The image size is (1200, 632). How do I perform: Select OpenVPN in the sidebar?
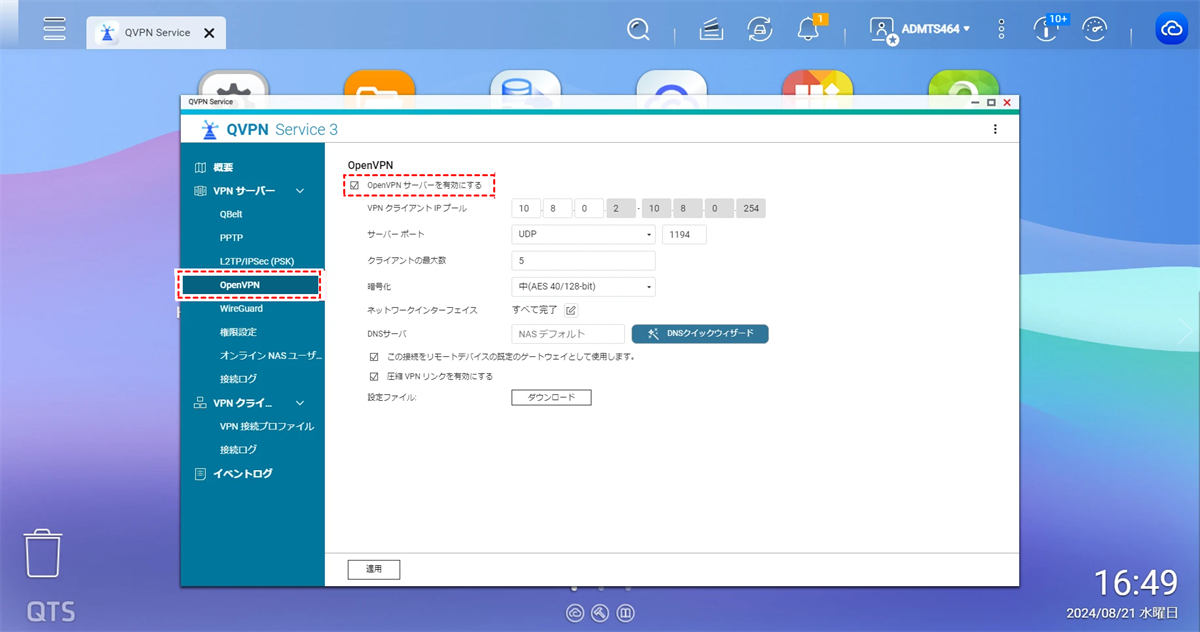pyautogui.click(x=250, y=285)
